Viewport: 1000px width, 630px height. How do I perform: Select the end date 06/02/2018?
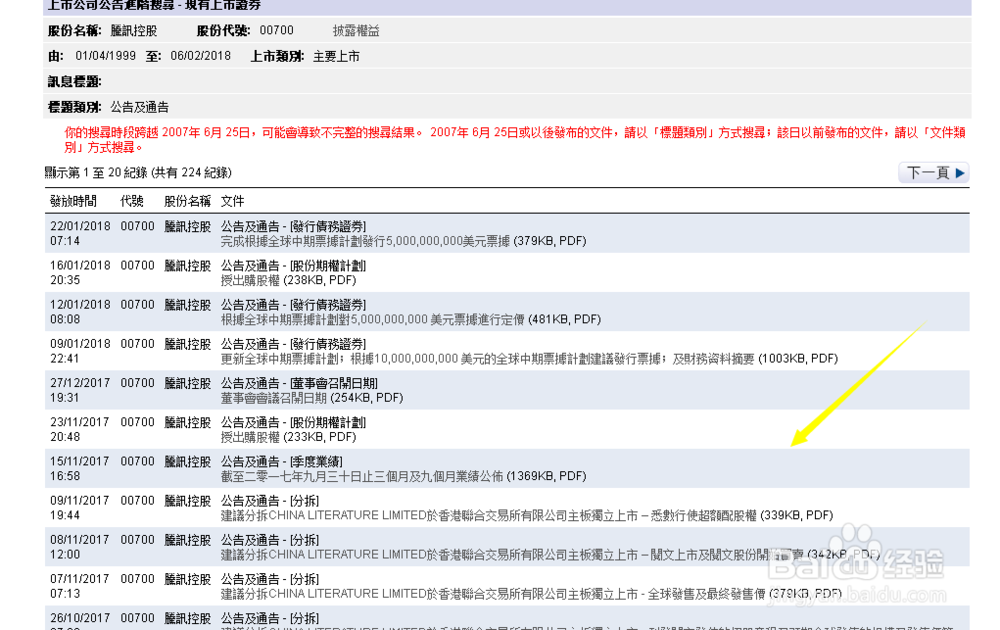point(201,56)
